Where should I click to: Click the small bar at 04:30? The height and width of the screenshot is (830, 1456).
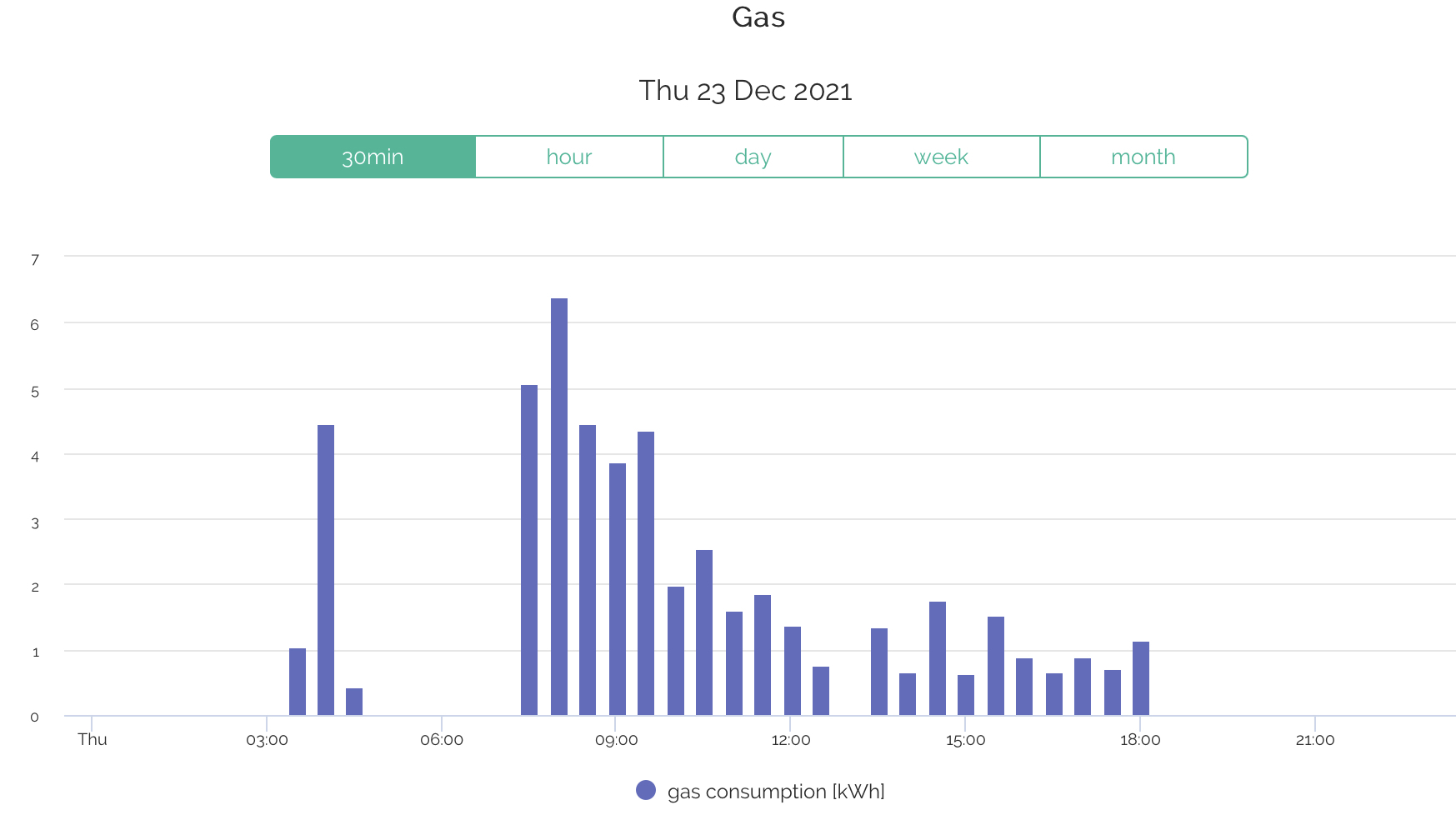pos(354,702)
